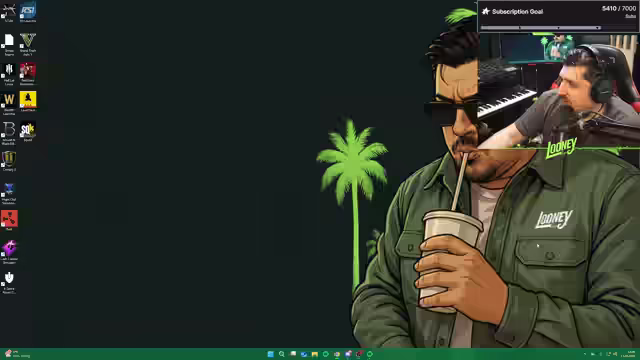This screenshot has height=360, width=640.
Task: Open File Explorer from the taskbar
Action: (x=315, y=354)
